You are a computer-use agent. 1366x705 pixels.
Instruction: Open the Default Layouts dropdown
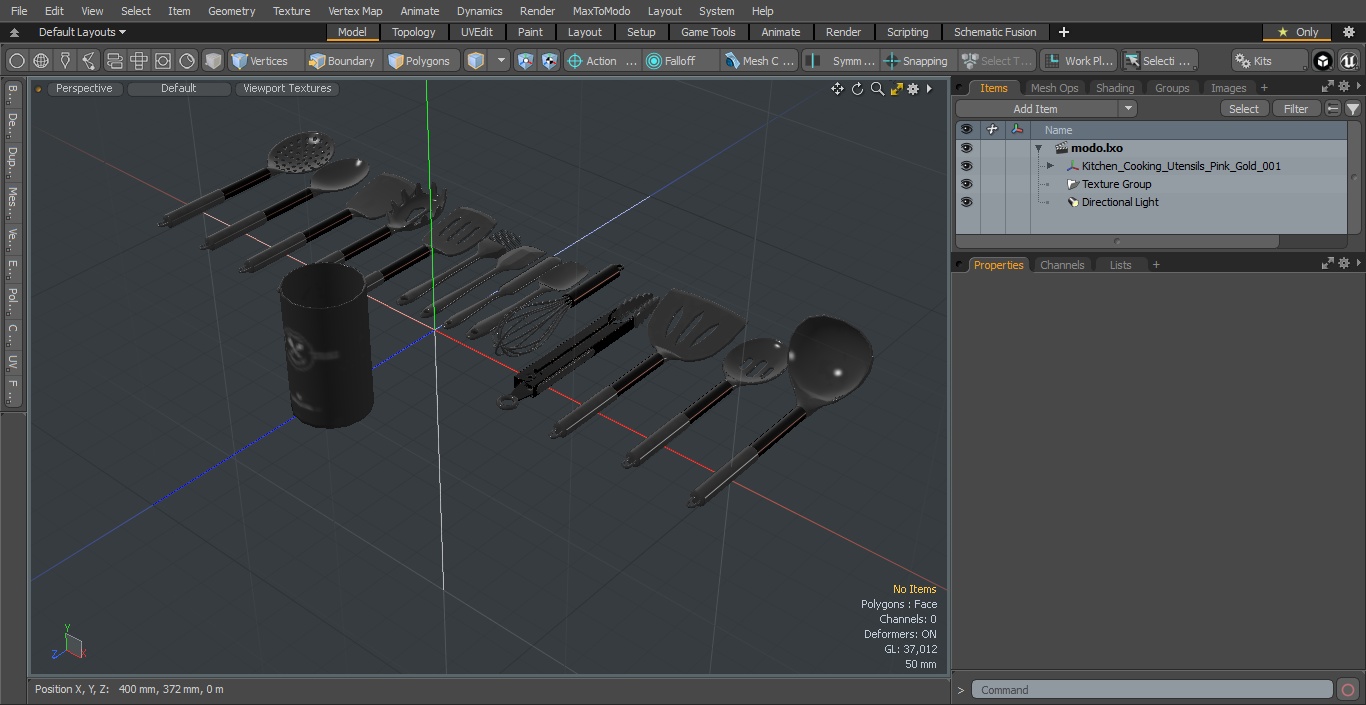click(82, 32)
